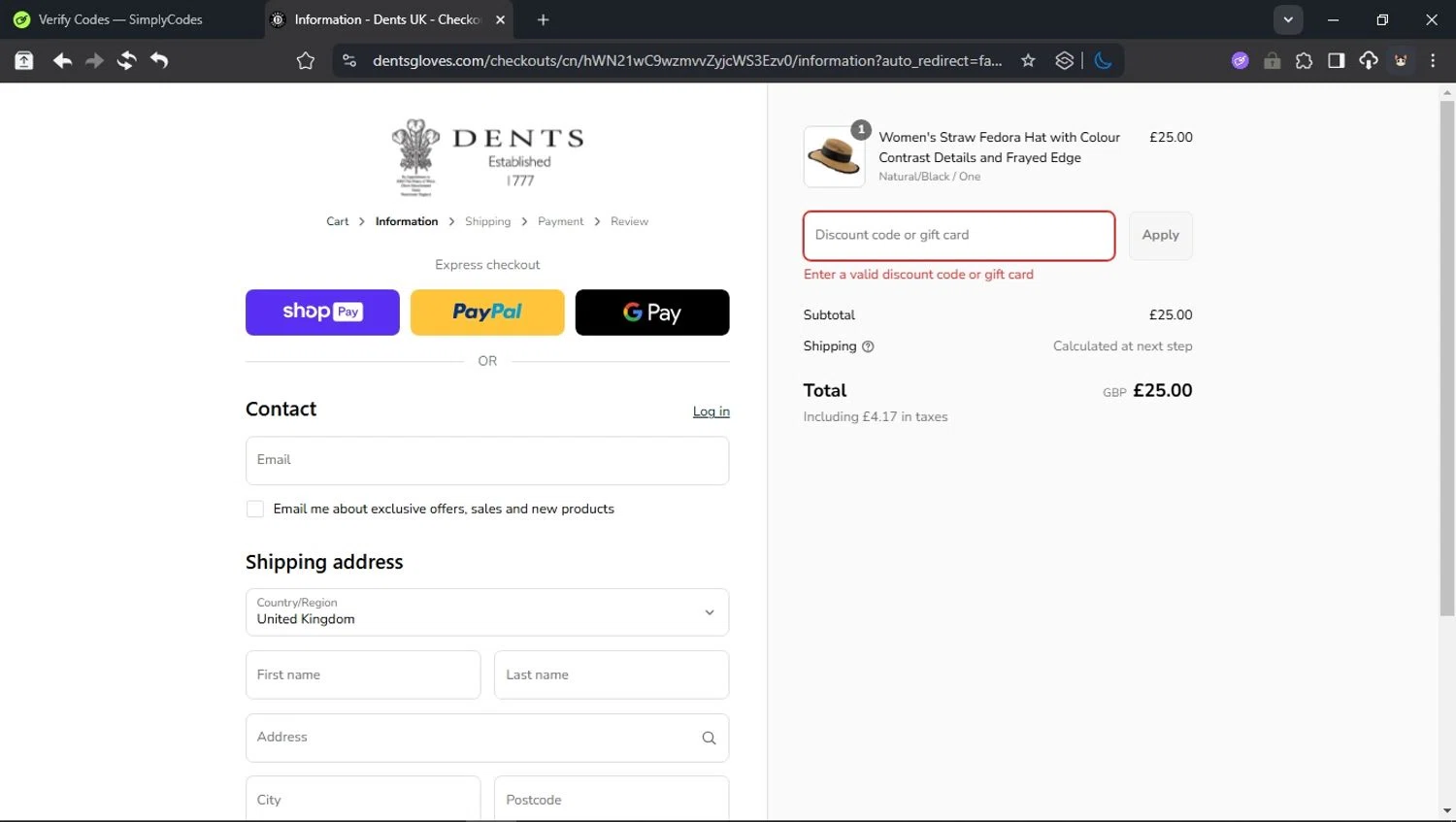This screenshot has height=822, width=1456.
Task: Bookmark this page with star in address bar
Action: (x=1028, y=60)
